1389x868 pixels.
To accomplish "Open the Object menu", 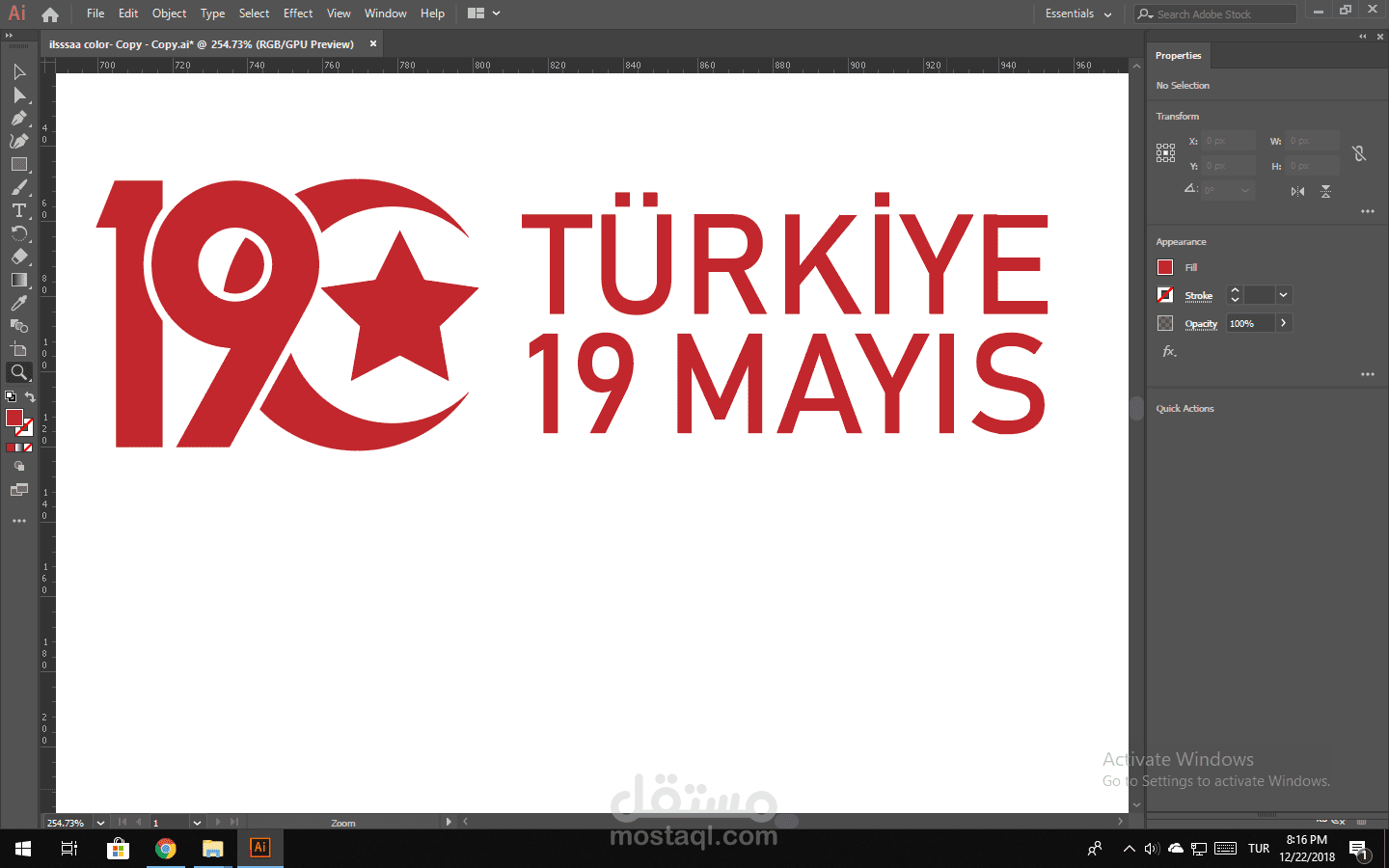I will pyautogui.click(x=170, y=14).
